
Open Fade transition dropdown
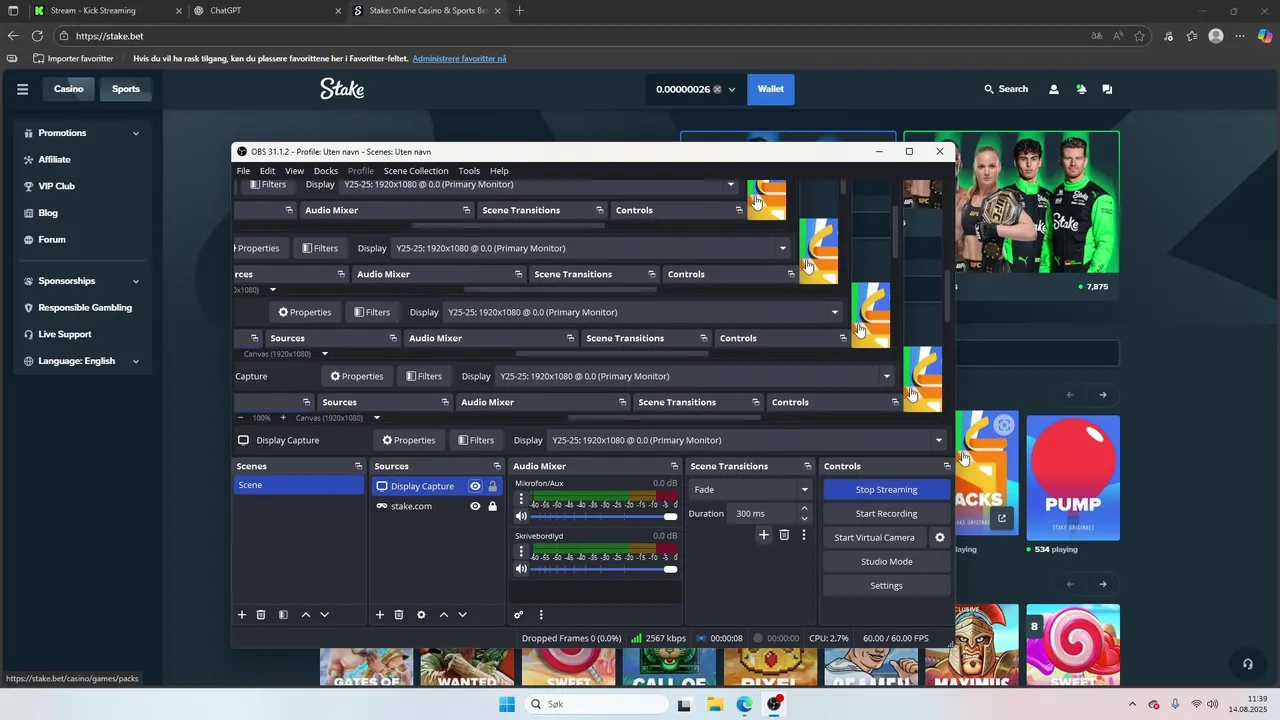[x=750, y=490]
